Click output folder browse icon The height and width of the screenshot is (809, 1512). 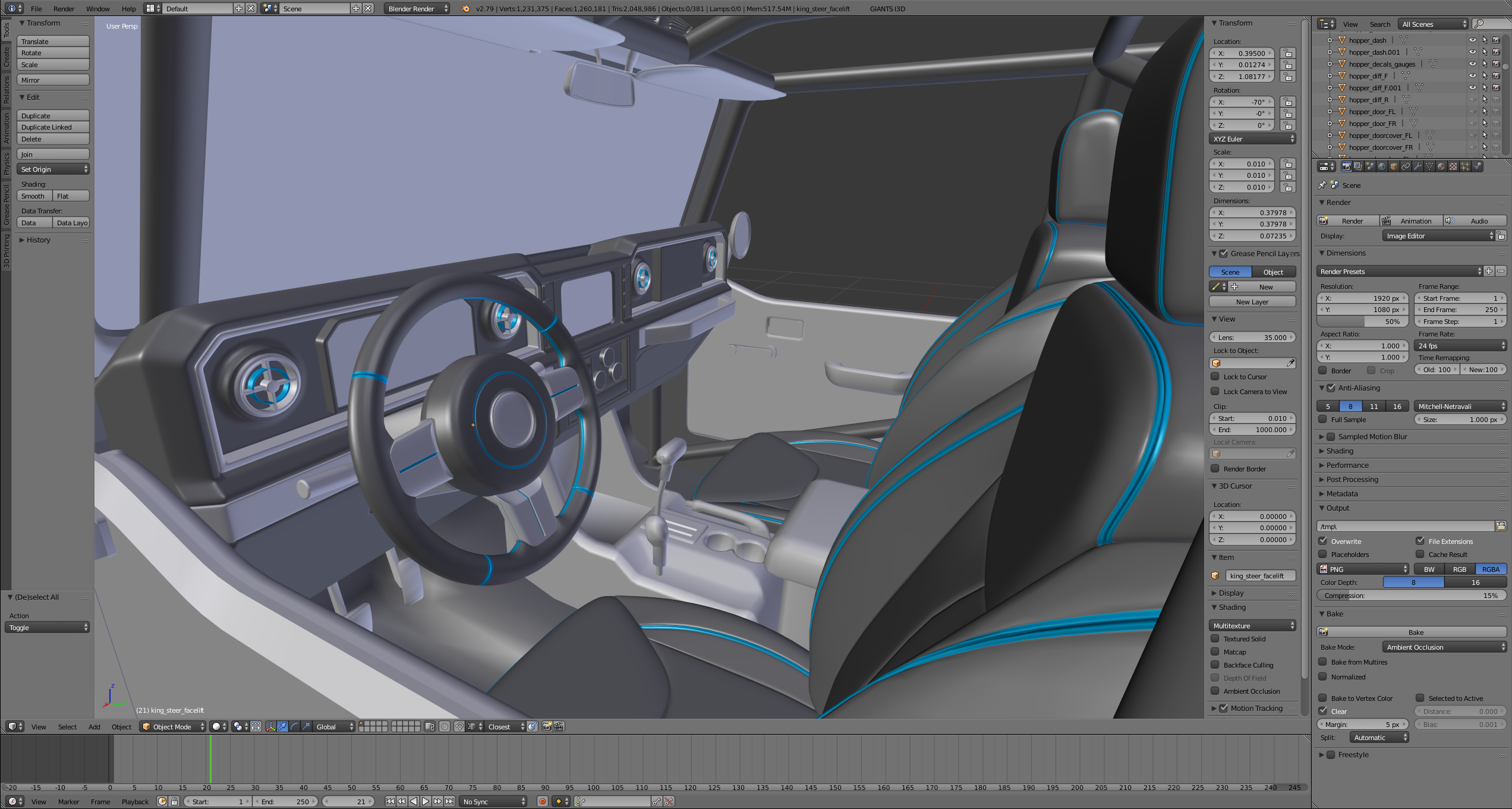tap(1501, 526)
